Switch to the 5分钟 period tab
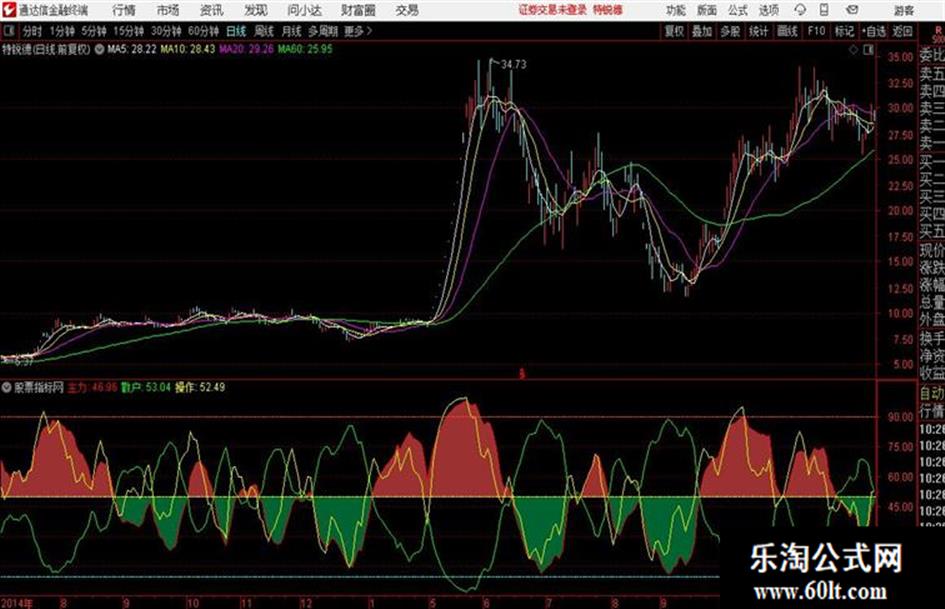Image resolution: width=945 pixels, height=609 pixels. click(x=94, y=31)
